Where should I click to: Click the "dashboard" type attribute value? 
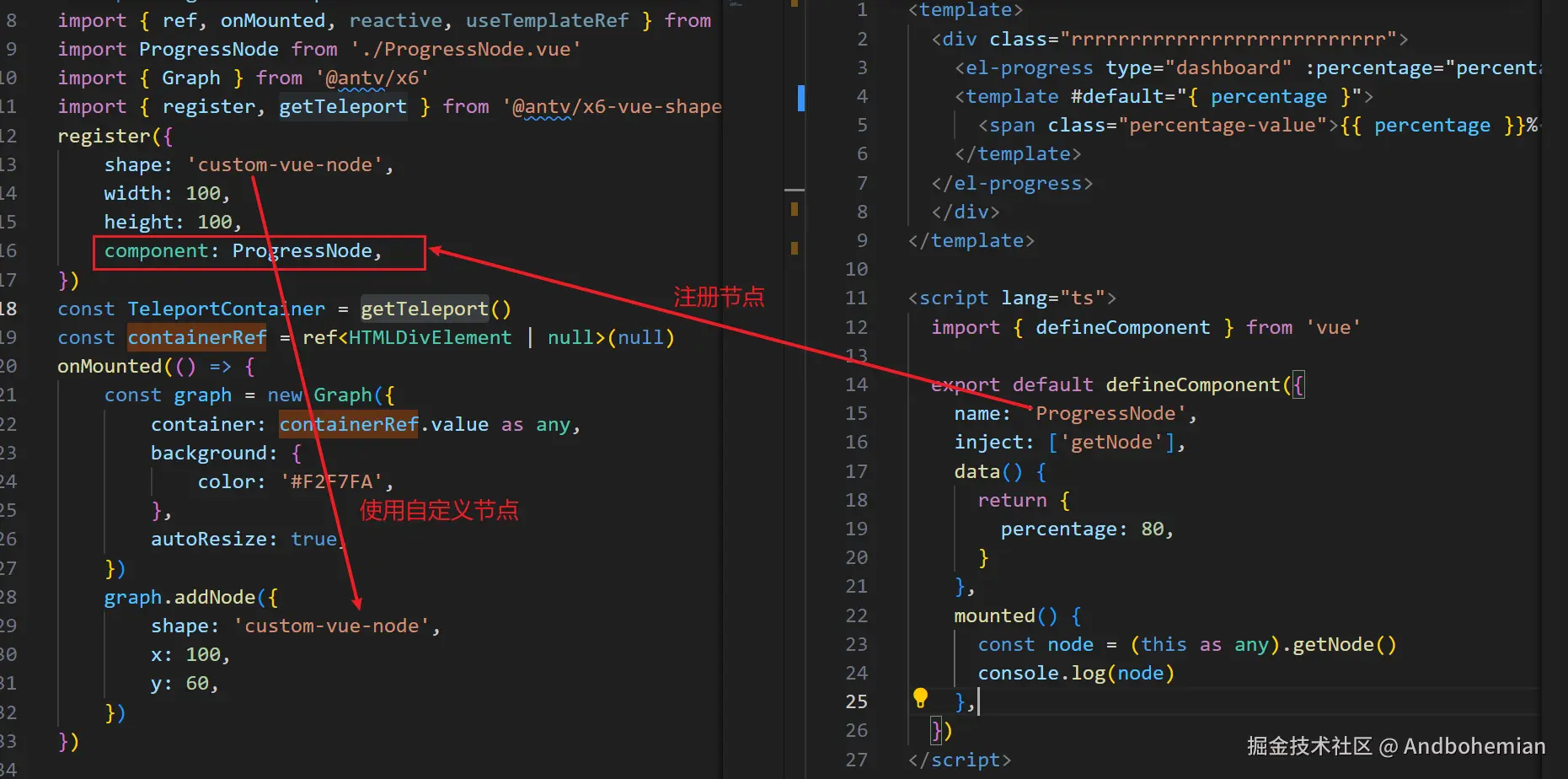pyautogui.click(x=1228, y=67)
